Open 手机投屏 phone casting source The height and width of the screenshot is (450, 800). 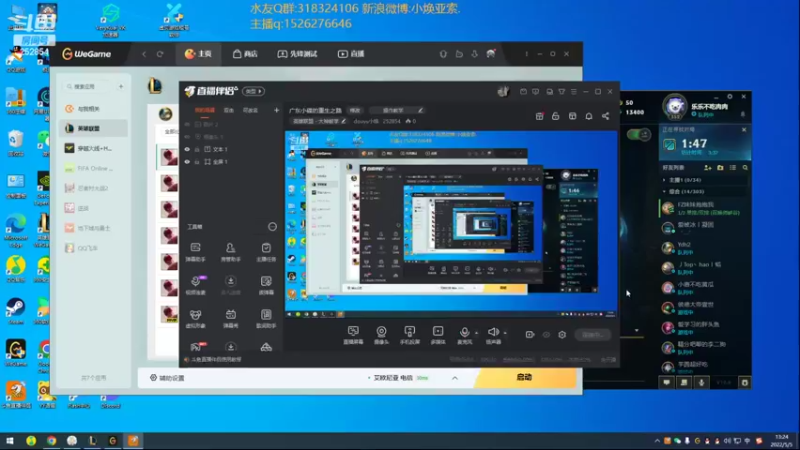click(x=409, y=335)
